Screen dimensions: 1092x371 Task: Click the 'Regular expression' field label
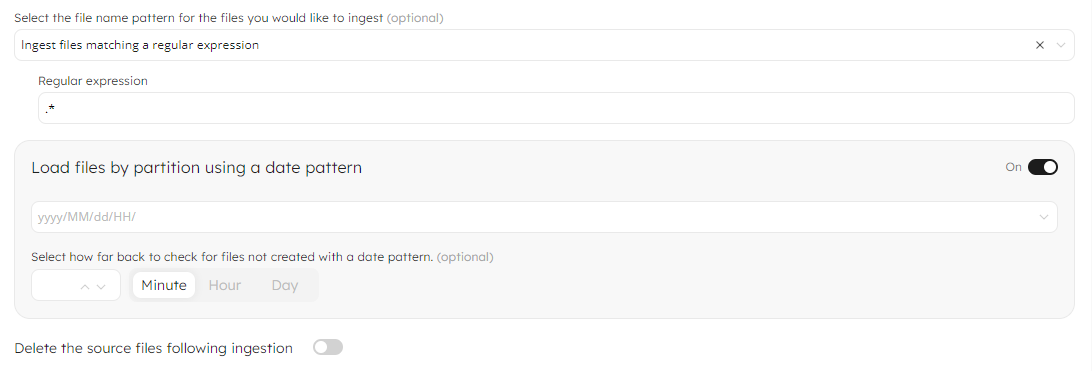[93, 81]
